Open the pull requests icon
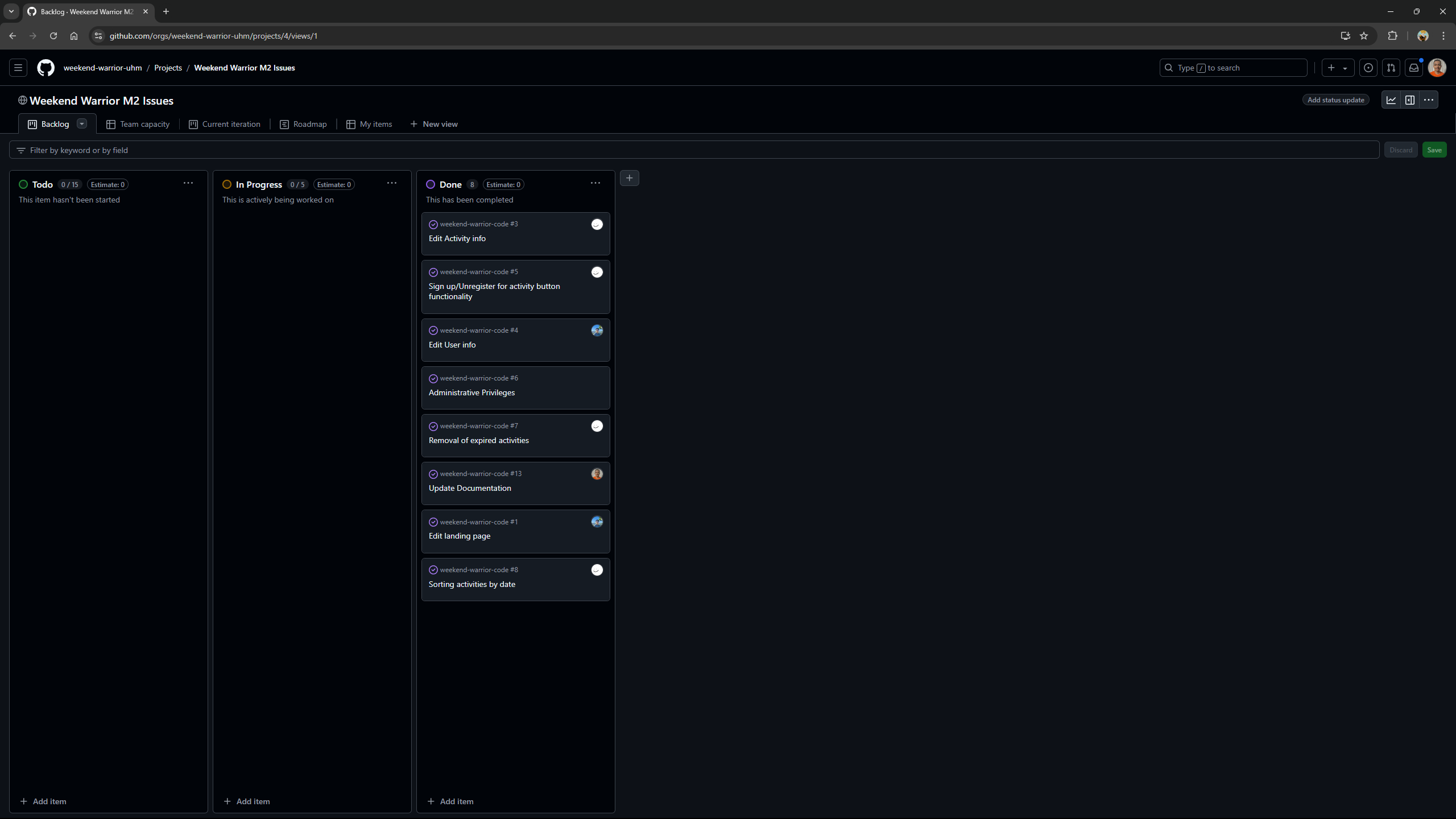1456x819 pixels. point(1391,68)
